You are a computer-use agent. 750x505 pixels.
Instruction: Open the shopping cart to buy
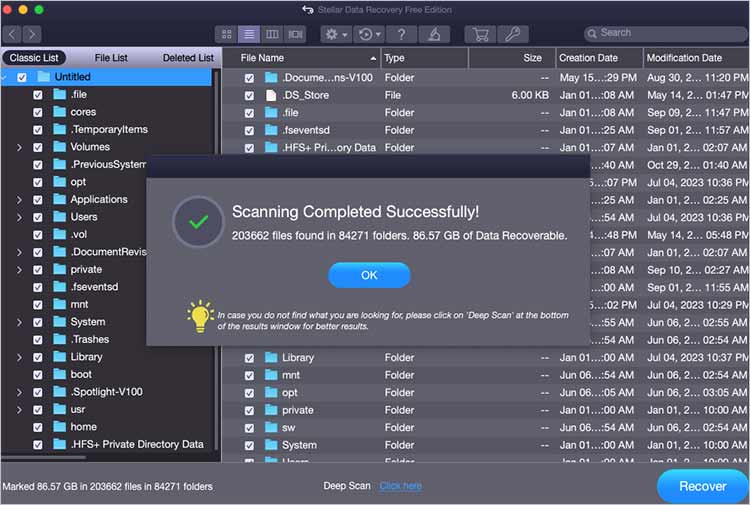click(480, 34)
